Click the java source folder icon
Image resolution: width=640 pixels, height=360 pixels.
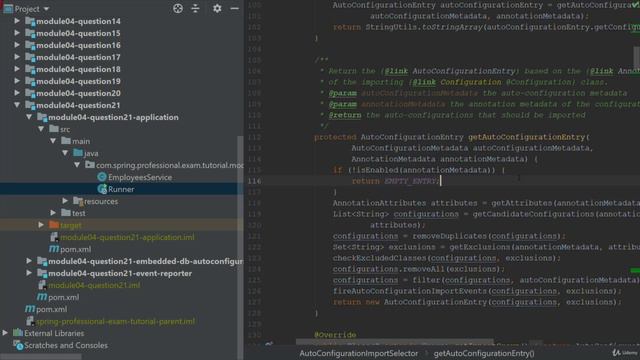point(78,153)
